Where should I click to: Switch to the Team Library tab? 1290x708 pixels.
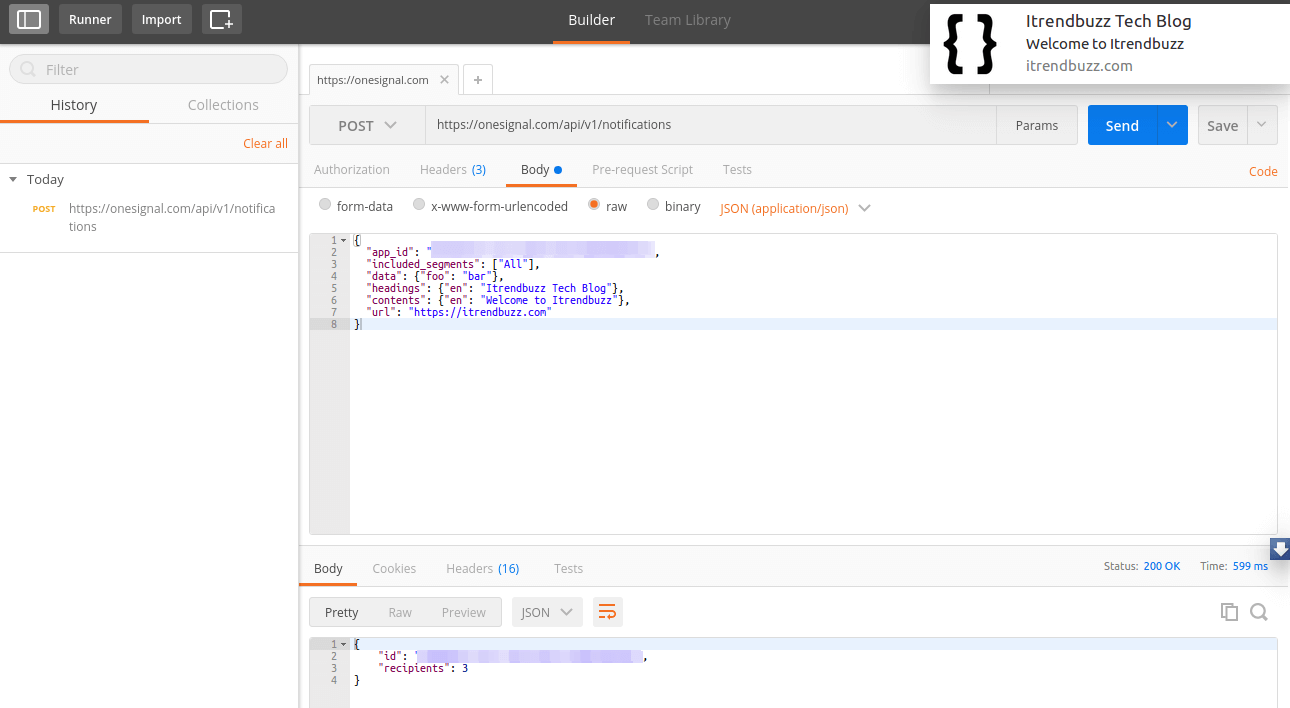click(x=688, y=20)
